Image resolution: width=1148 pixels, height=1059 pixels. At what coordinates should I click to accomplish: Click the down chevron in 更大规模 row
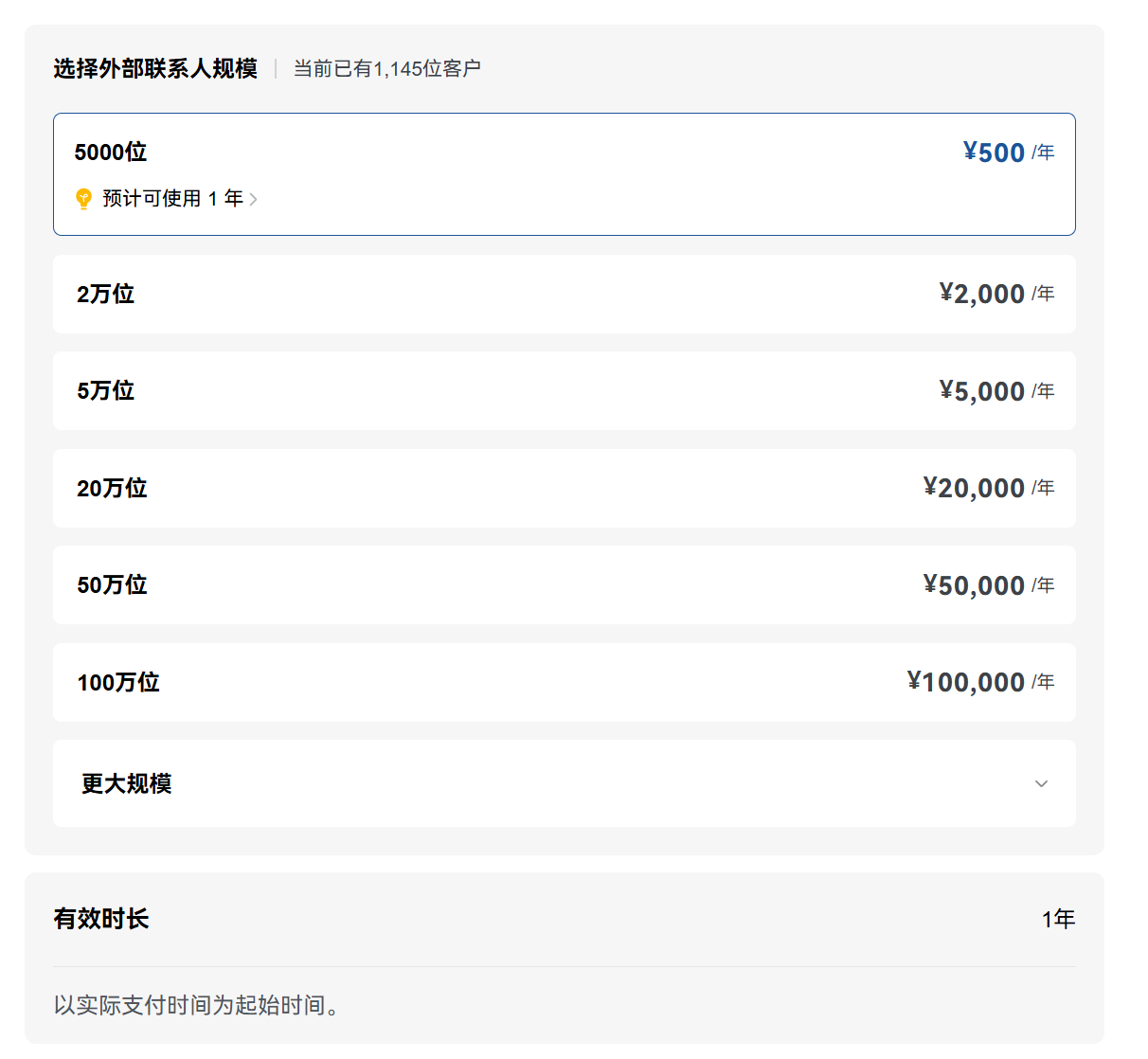(x=1041, y=783)
